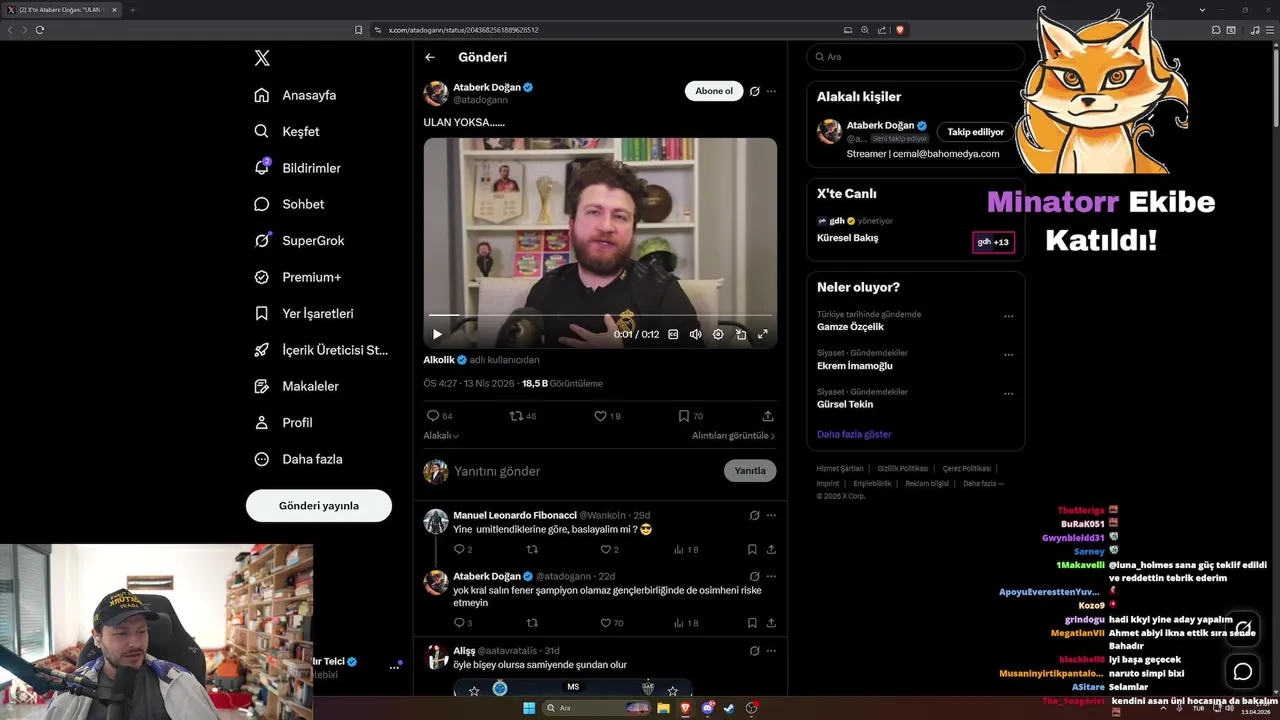Like Manuel Leonardo Fibonacci's reply

pos(605,549)
